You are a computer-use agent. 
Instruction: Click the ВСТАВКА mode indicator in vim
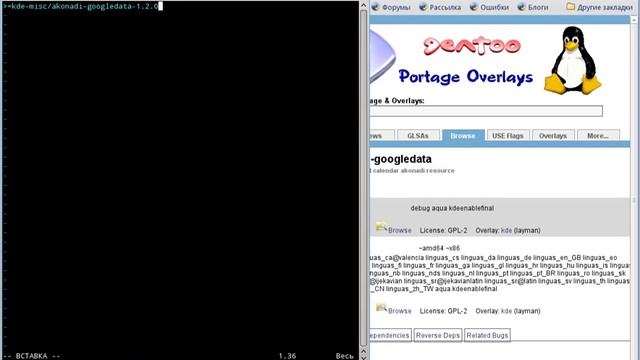click(x=31, y=356)
